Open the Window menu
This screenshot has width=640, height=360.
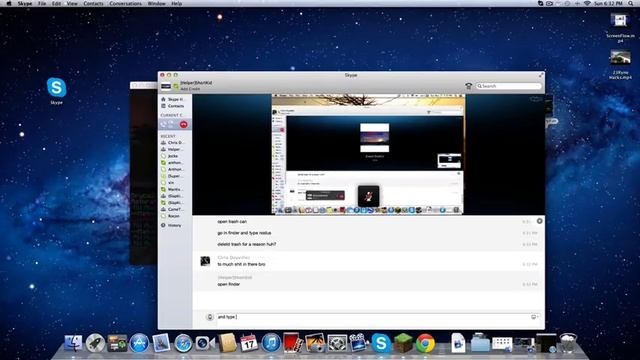[156, 3]
